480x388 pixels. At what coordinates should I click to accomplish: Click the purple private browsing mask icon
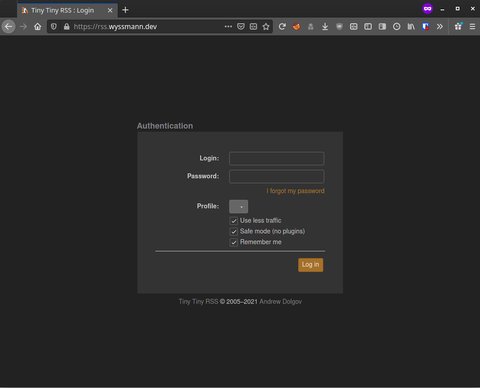coord(428,9)
